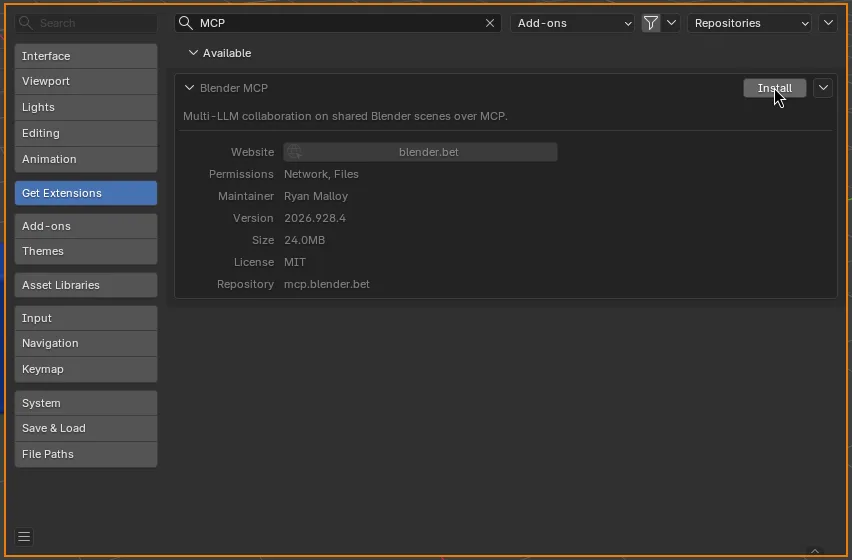Click the size value 24.0MB
Image resolution: width=852 pixels, height=560 pixels.
[x=304, y=240]
